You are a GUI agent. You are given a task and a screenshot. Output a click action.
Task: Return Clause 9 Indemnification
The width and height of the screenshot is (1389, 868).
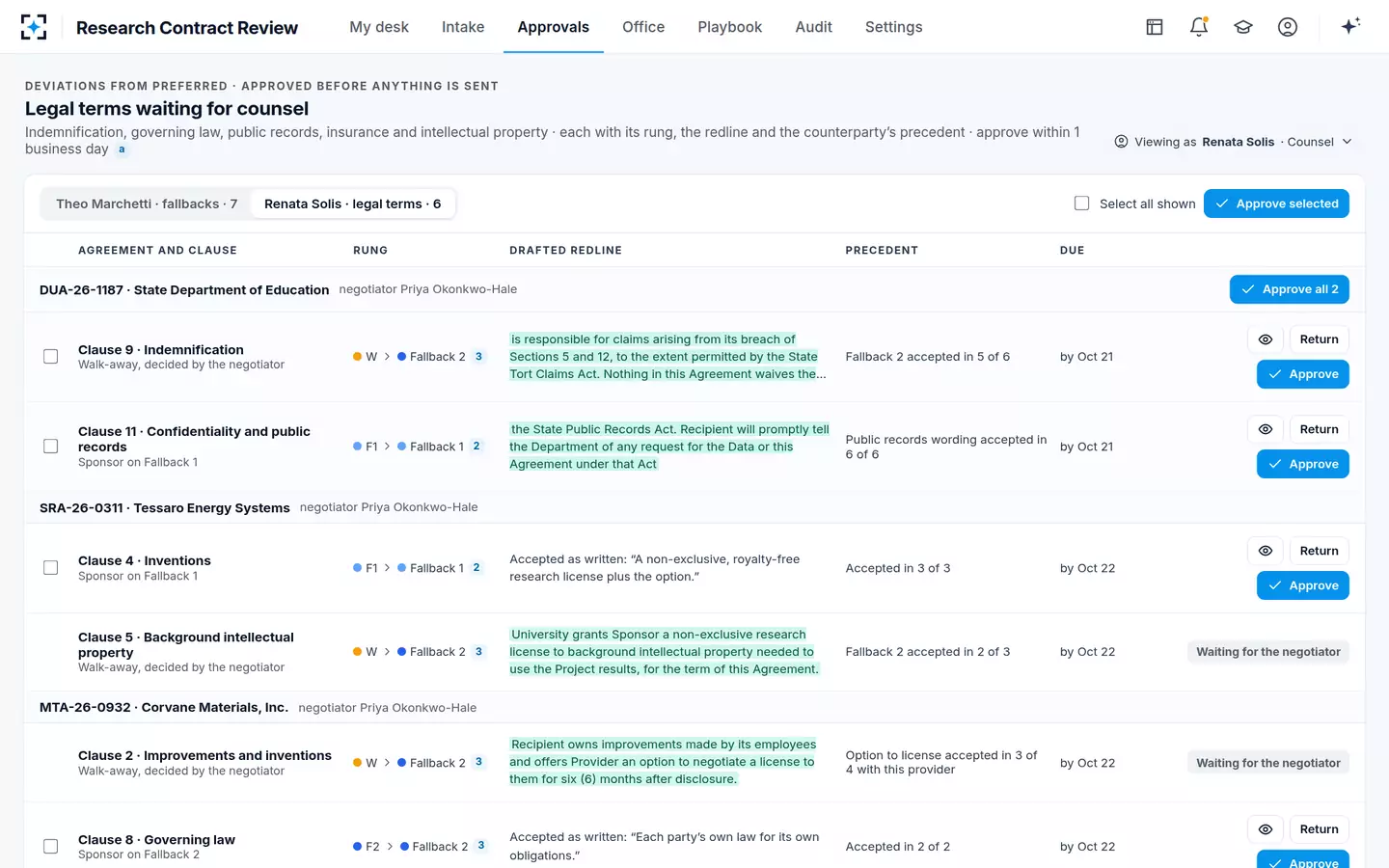(1319, 339)
